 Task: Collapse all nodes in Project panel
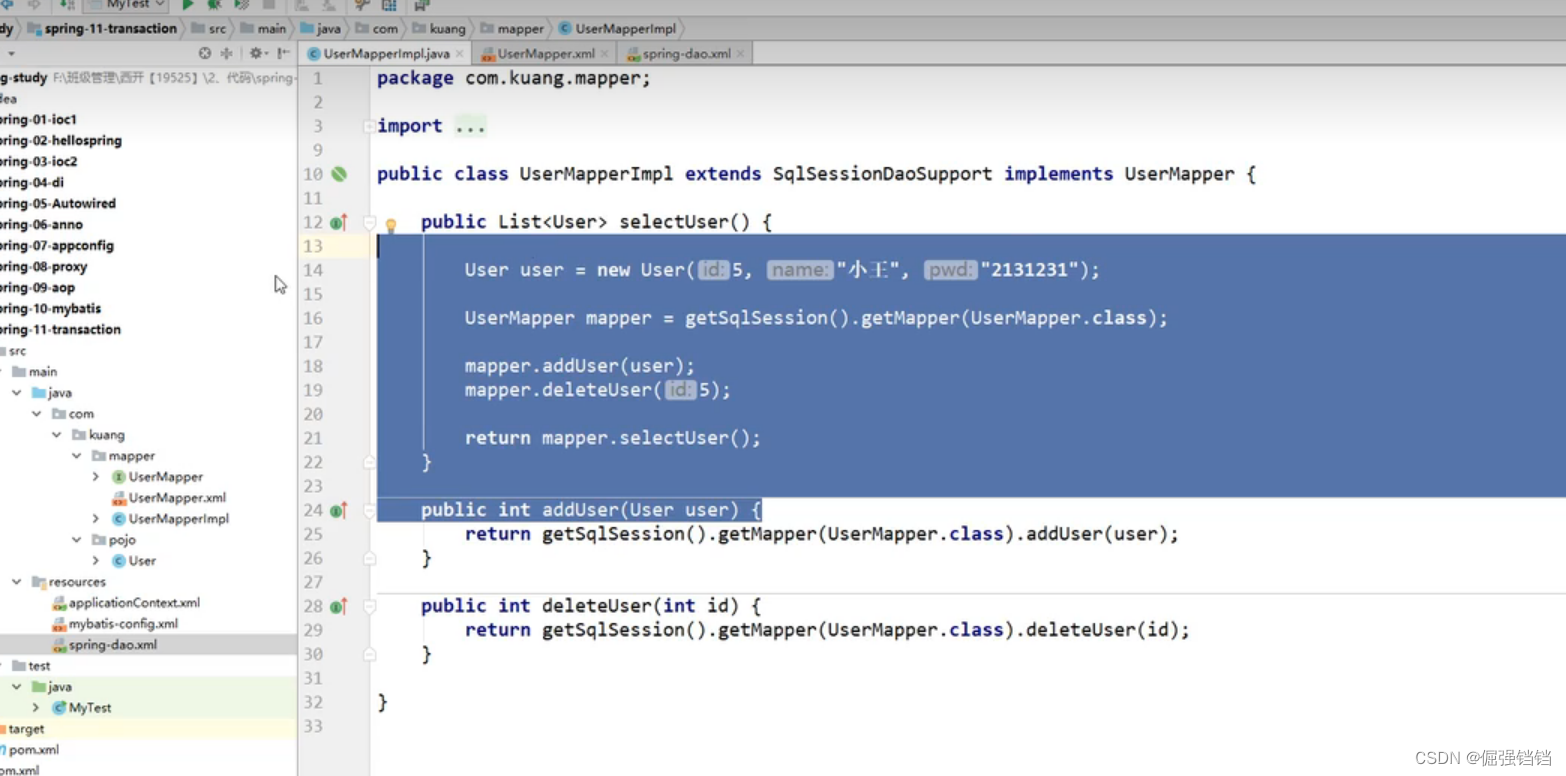coord(226,53)
